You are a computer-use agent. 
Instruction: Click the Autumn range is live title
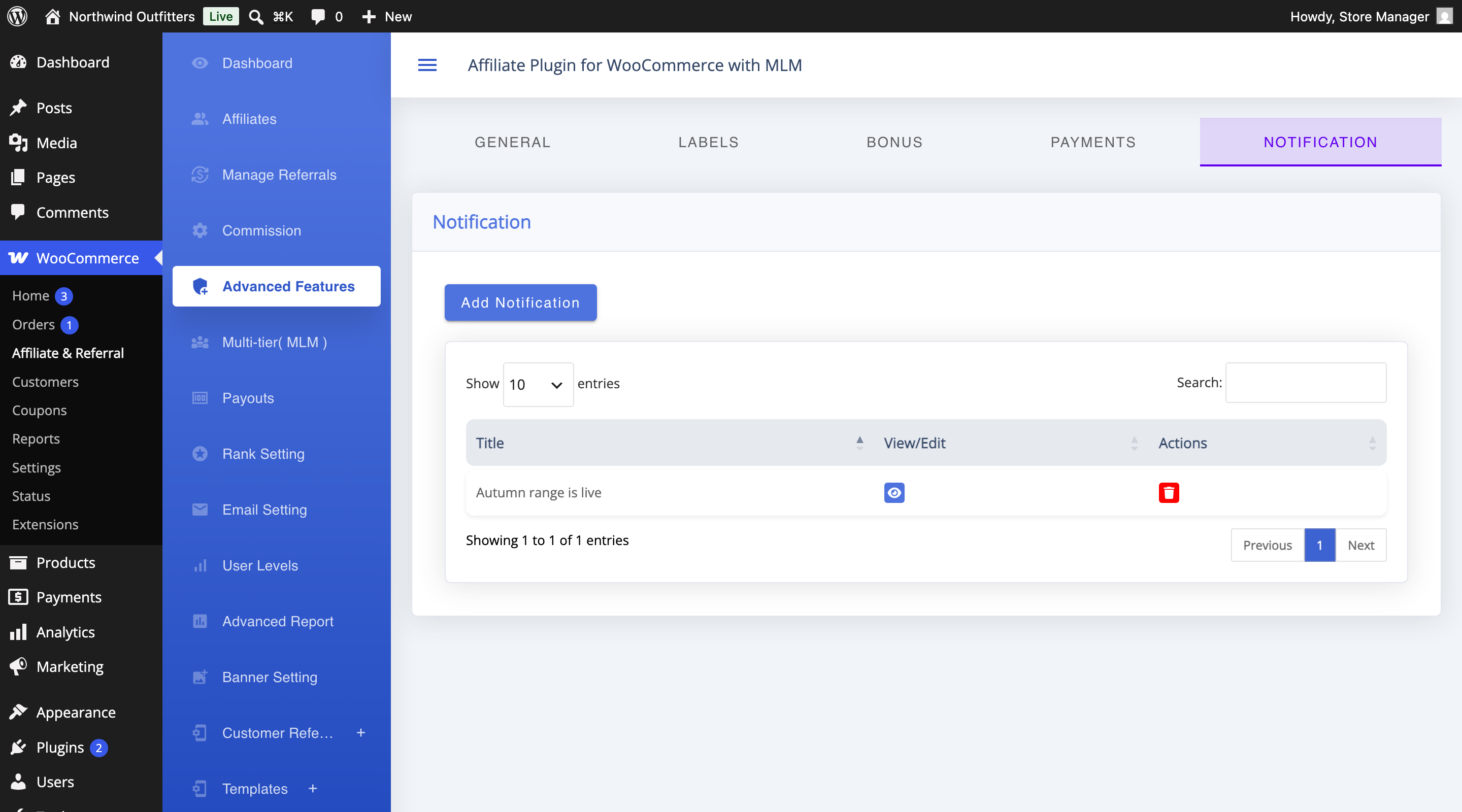(539, 493)
